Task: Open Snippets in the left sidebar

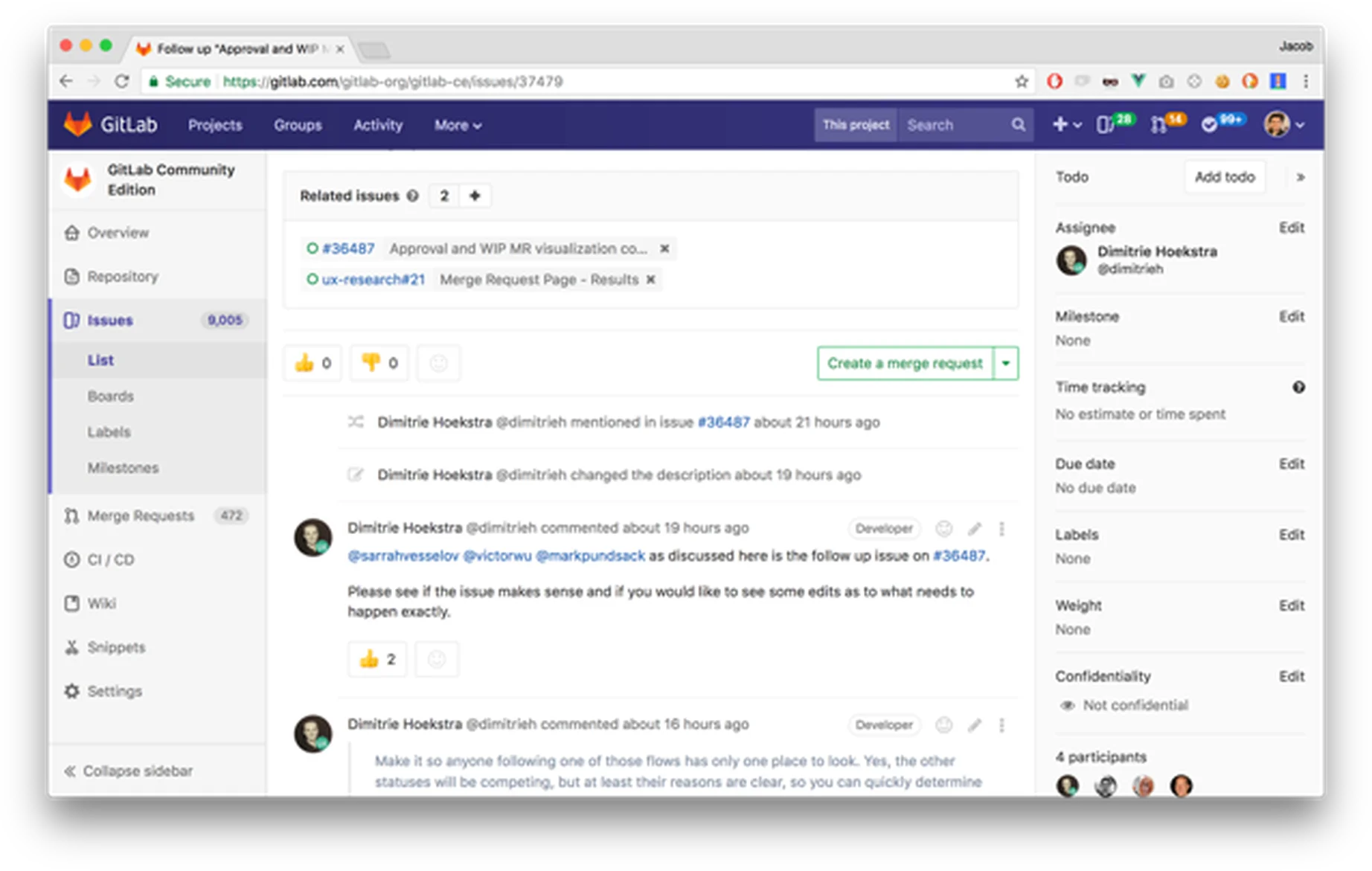Action: click(117, 647)
